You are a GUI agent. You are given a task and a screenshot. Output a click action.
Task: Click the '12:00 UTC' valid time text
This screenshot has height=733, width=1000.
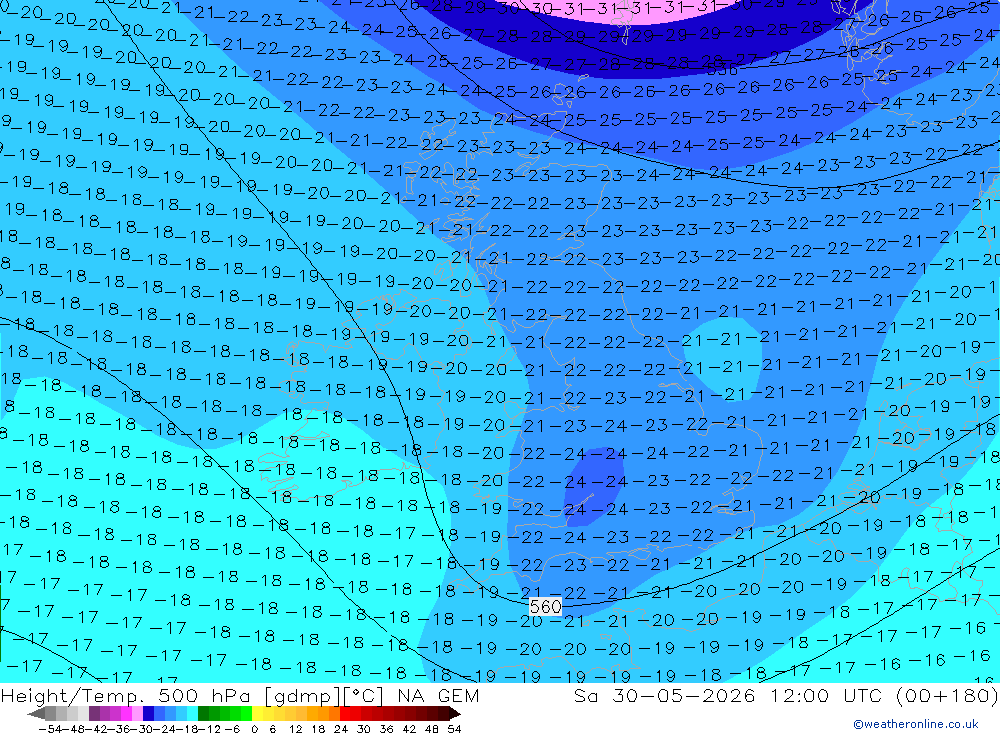pyautogui.click(x=826, y=695)
